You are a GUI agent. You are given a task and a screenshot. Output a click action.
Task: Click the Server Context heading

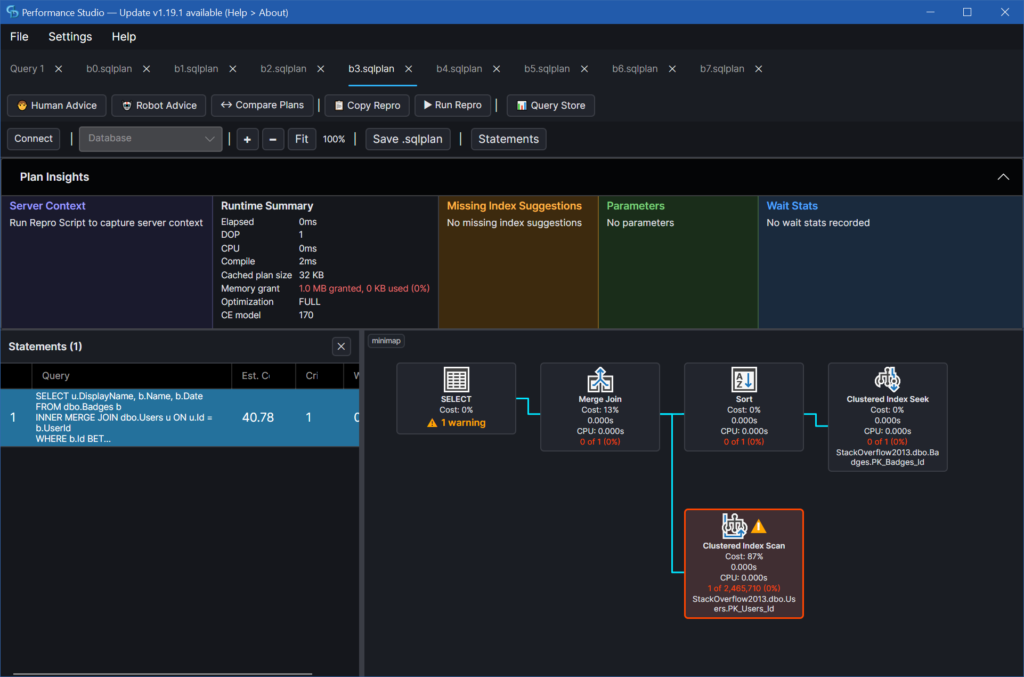(x=47, y=206)
